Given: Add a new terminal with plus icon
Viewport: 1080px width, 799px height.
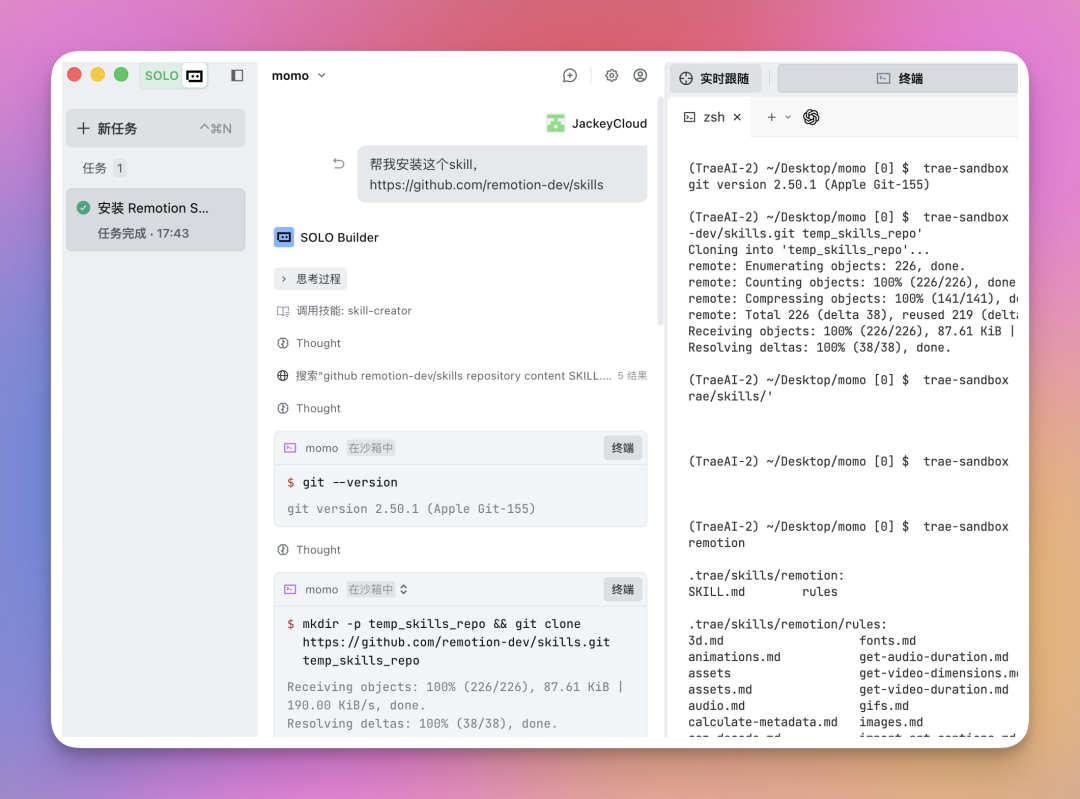Looking at the screenshot, I should click(x=771, y=117).
